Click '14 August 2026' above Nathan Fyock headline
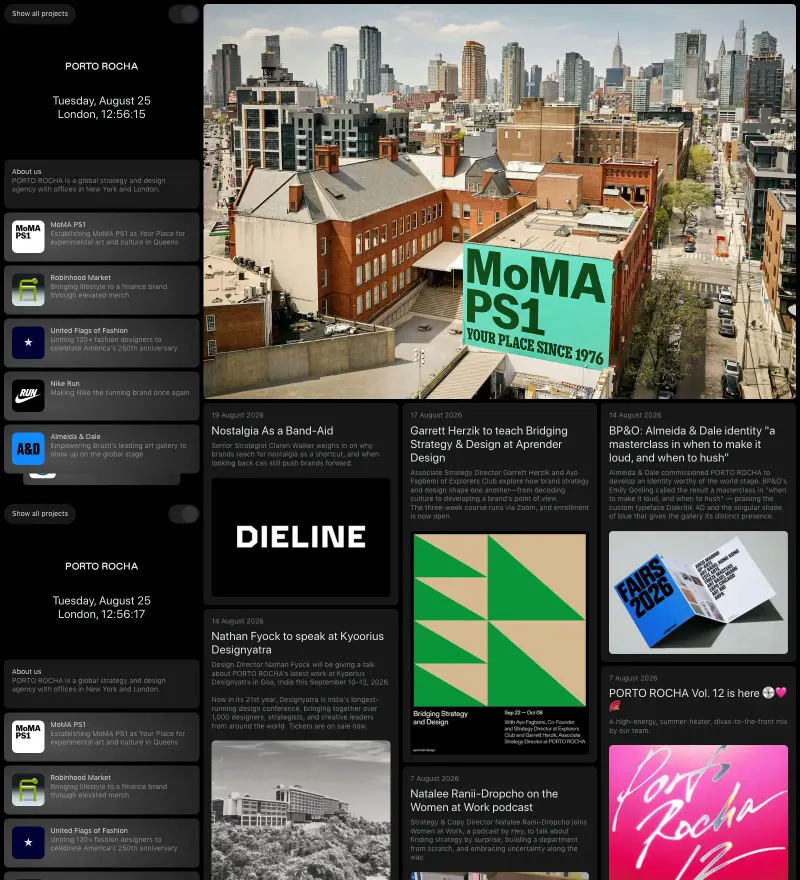 click(x=237, y=621)
